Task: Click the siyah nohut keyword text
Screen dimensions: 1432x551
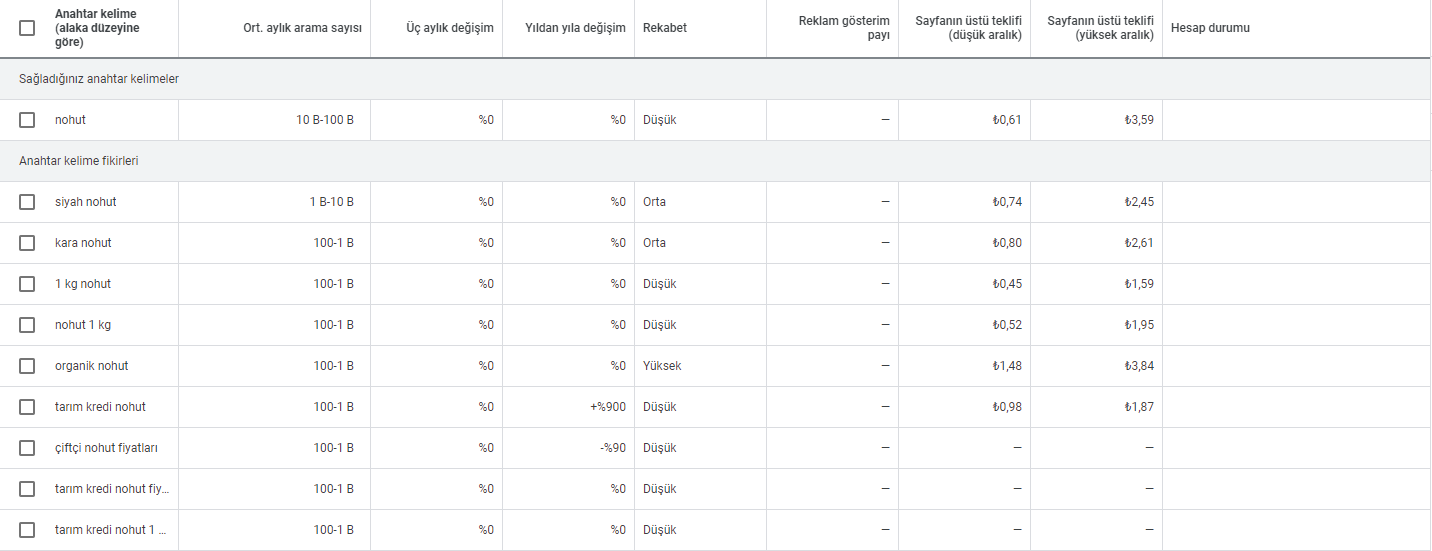Action: point(86,202)
